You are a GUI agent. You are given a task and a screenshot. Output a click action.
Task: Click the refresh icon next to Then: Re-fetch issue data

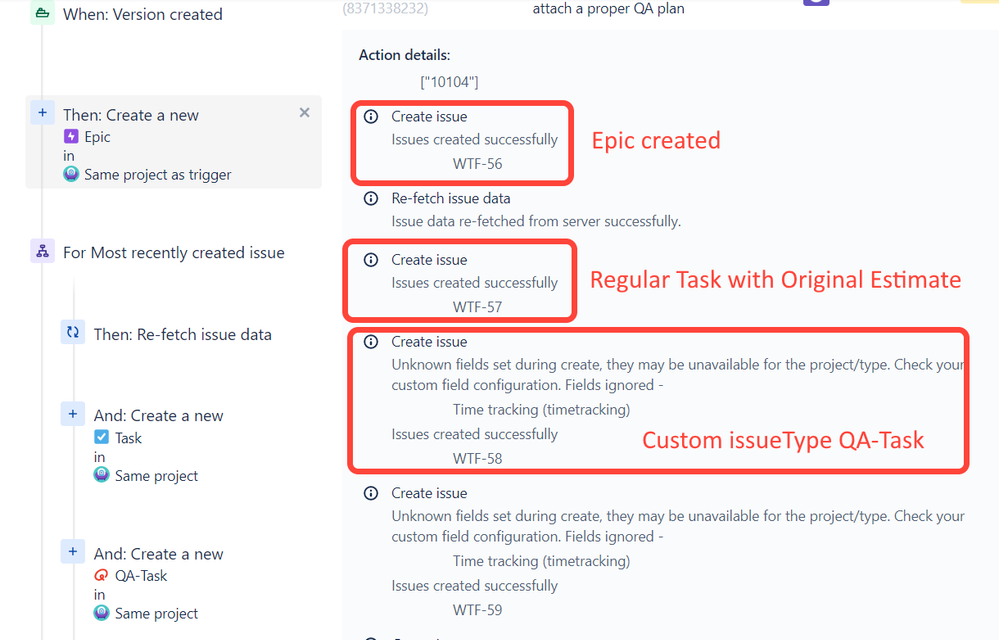click(71, 334)
